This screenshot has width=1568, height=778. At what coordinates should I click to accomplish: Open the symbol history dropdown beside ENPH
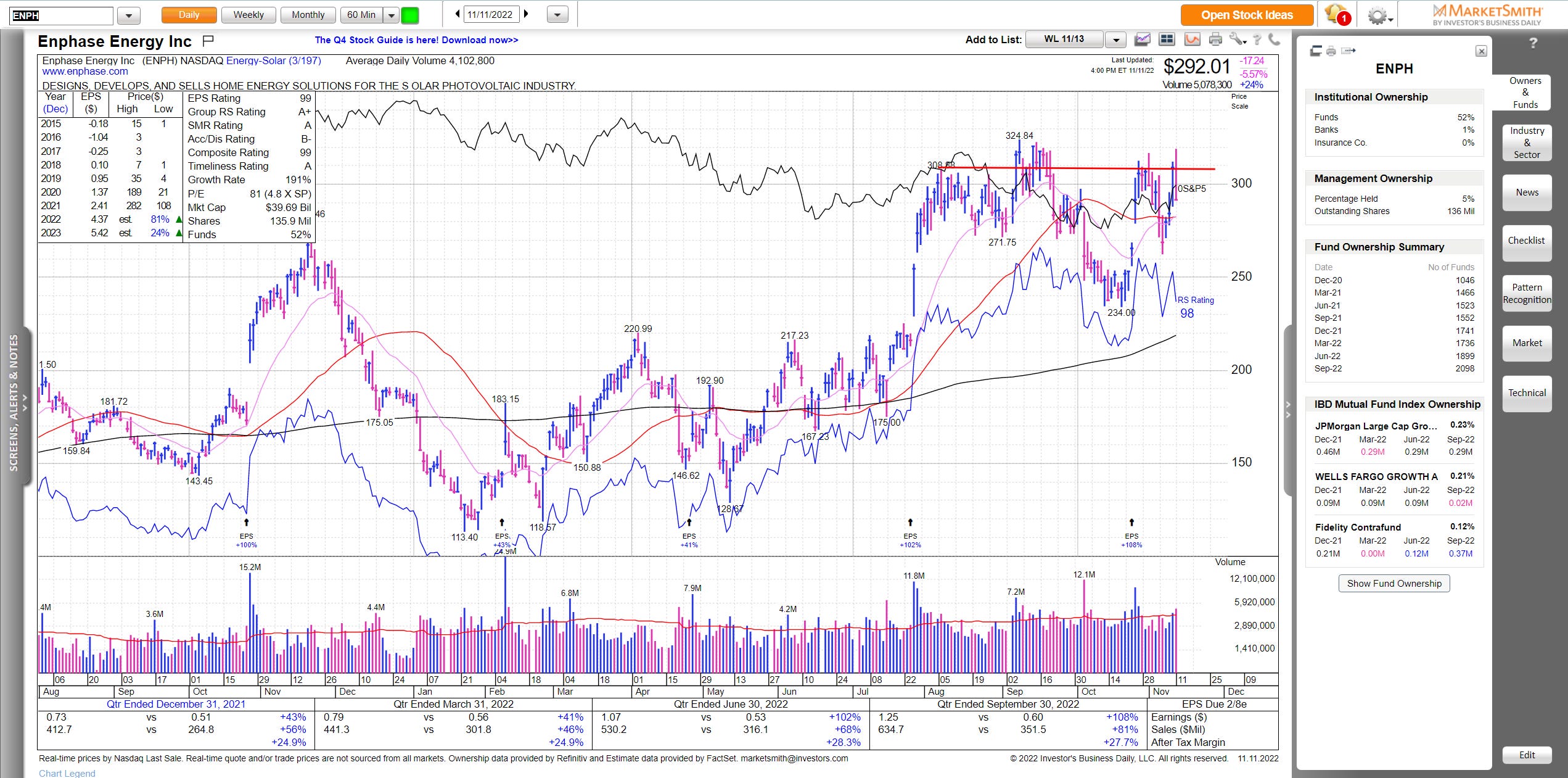coord(129,15)
